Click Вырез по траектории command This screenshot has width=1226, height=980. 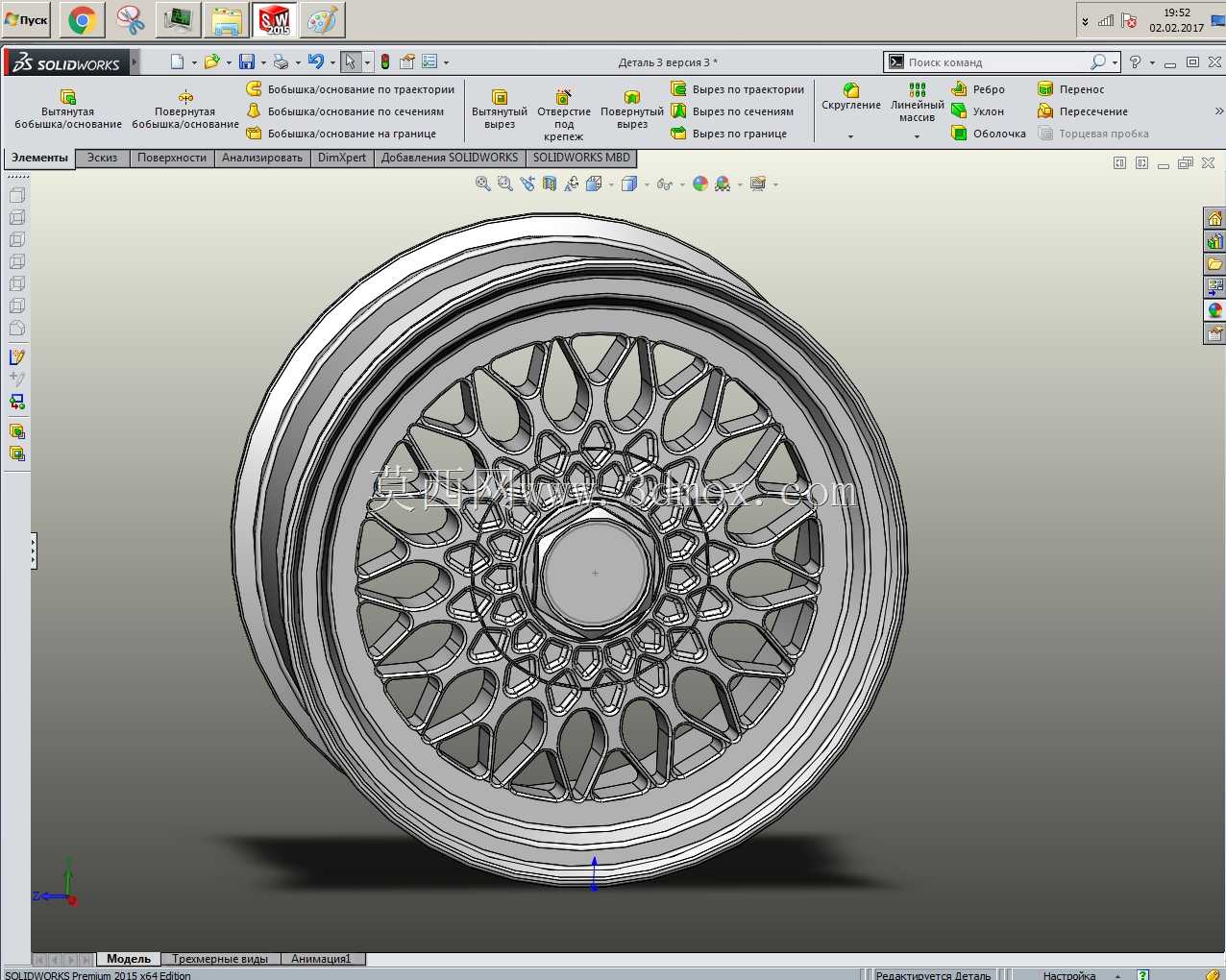click(737, 89)
